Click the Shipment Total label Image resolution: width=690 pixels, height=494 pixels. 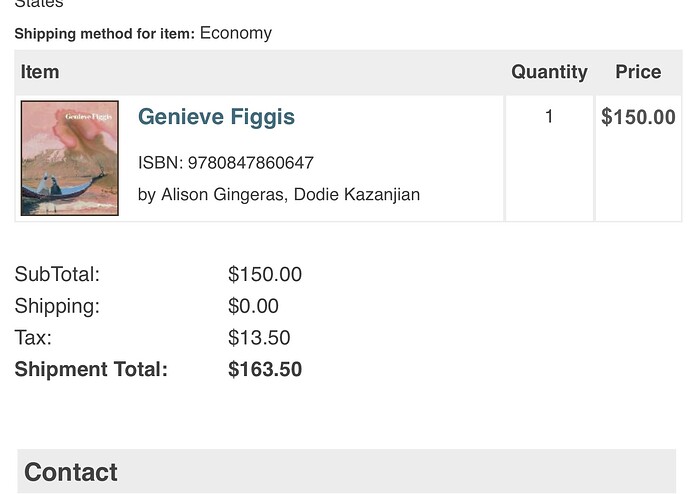pos(91,369)
